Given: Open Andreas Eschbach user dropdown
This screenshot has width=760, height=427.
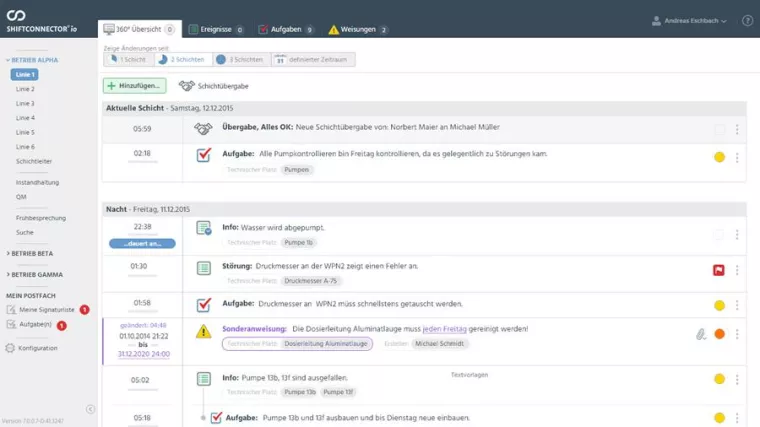Looking at the screenshot, I should point(689,20).
